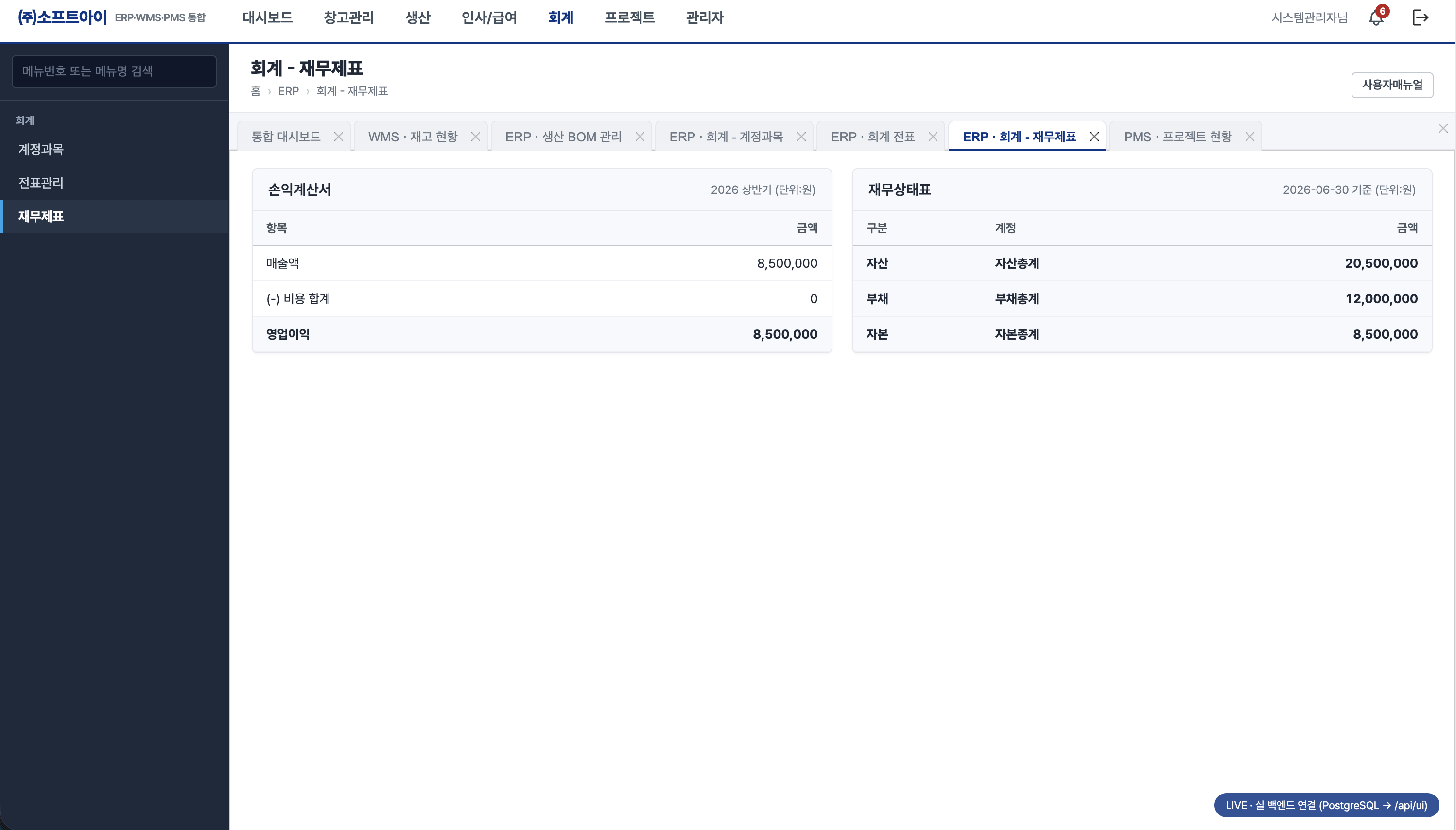Click the 계정 column header

point(1005,228)
